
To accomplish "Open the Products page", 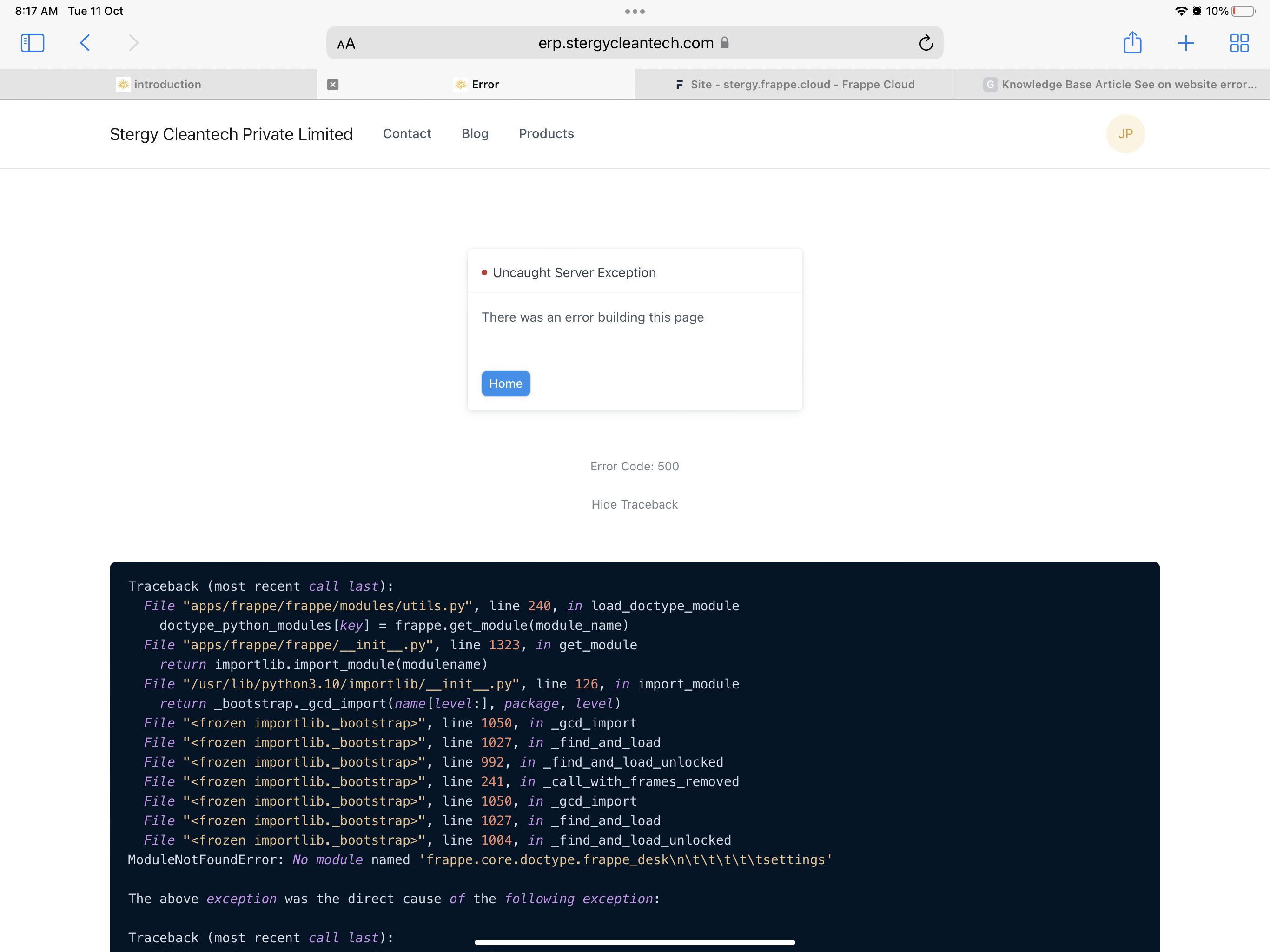I will pos(546,134).
